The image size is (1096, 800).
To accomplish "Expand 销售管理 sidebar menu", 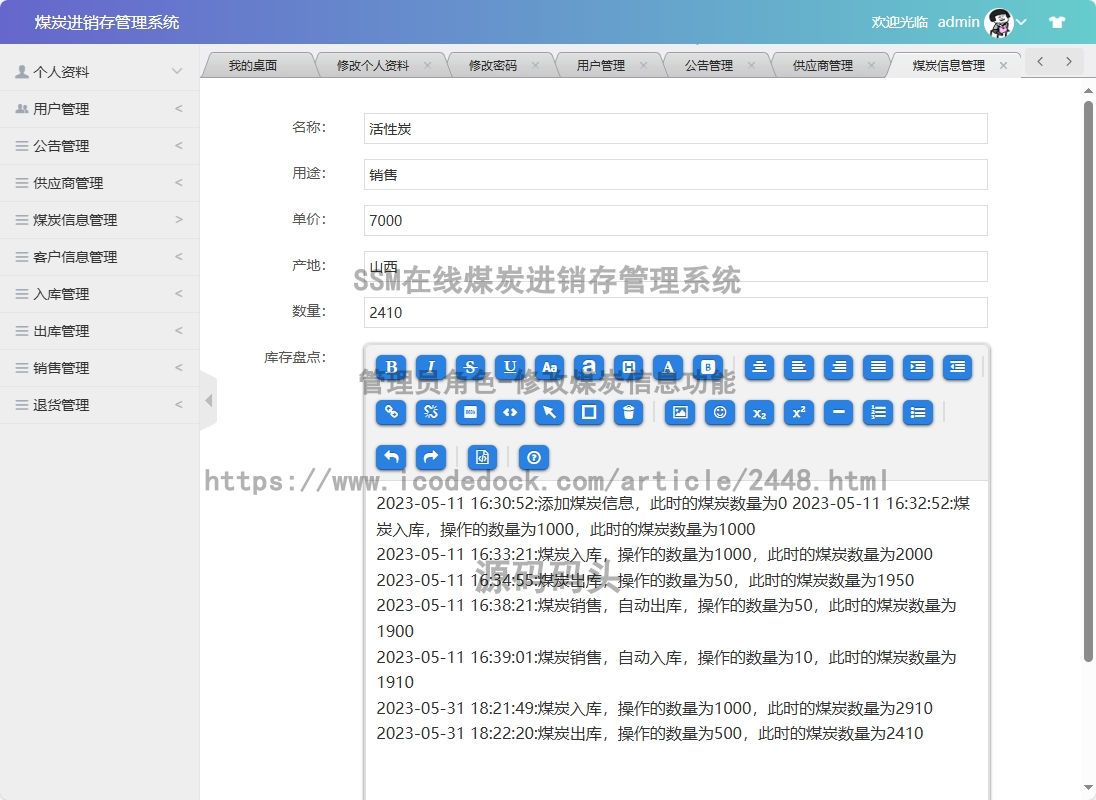I will pyautogui.click(x=99, y=368).
